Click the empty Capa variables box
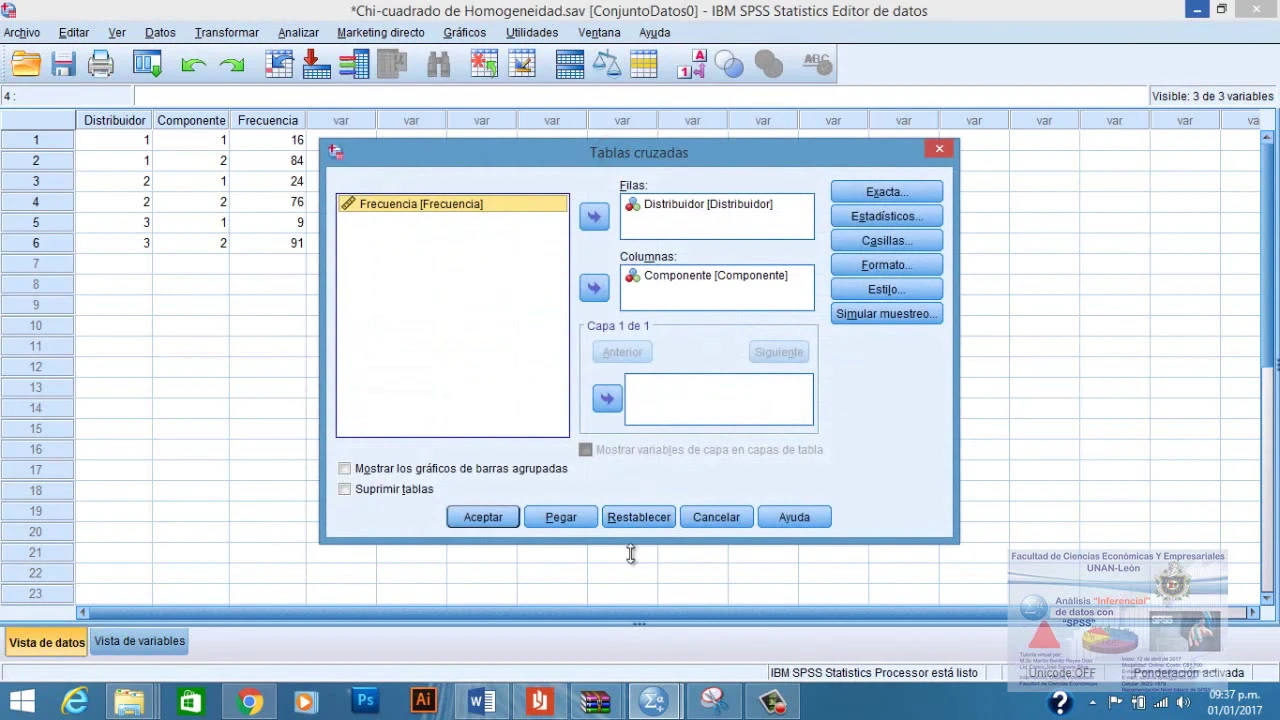1280x720 pixels. (x=719, y=399)
